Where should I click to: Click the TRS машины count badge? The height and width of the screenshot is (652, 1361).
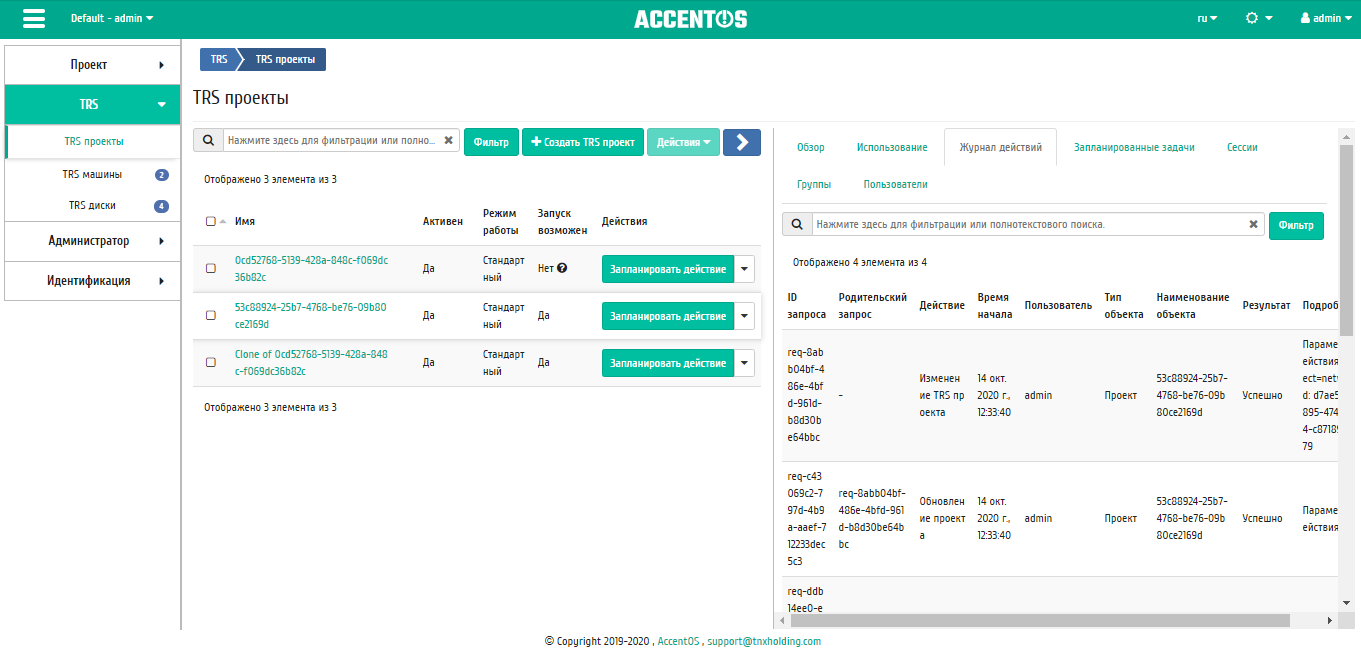pos(162,175)
